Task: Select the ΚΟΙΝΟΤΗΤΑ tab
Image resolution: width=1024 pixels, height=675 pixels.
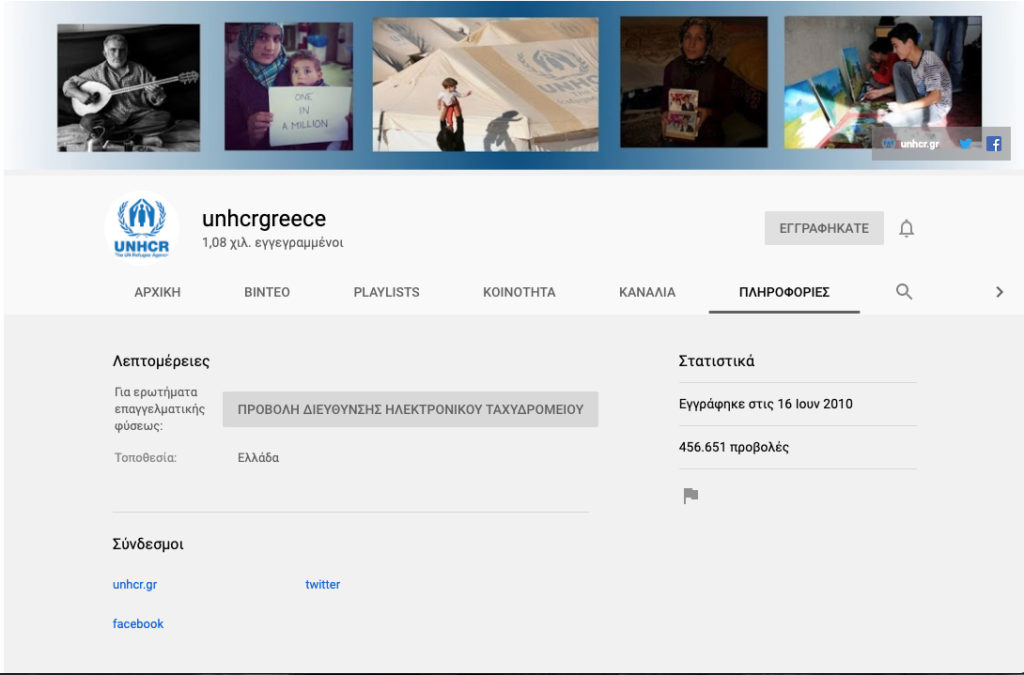Action: 519,292
